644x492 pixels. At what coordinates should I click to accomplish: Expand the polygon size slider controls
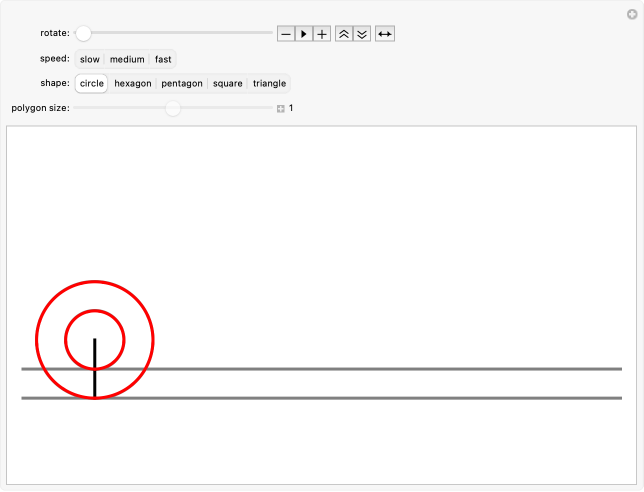281,108
